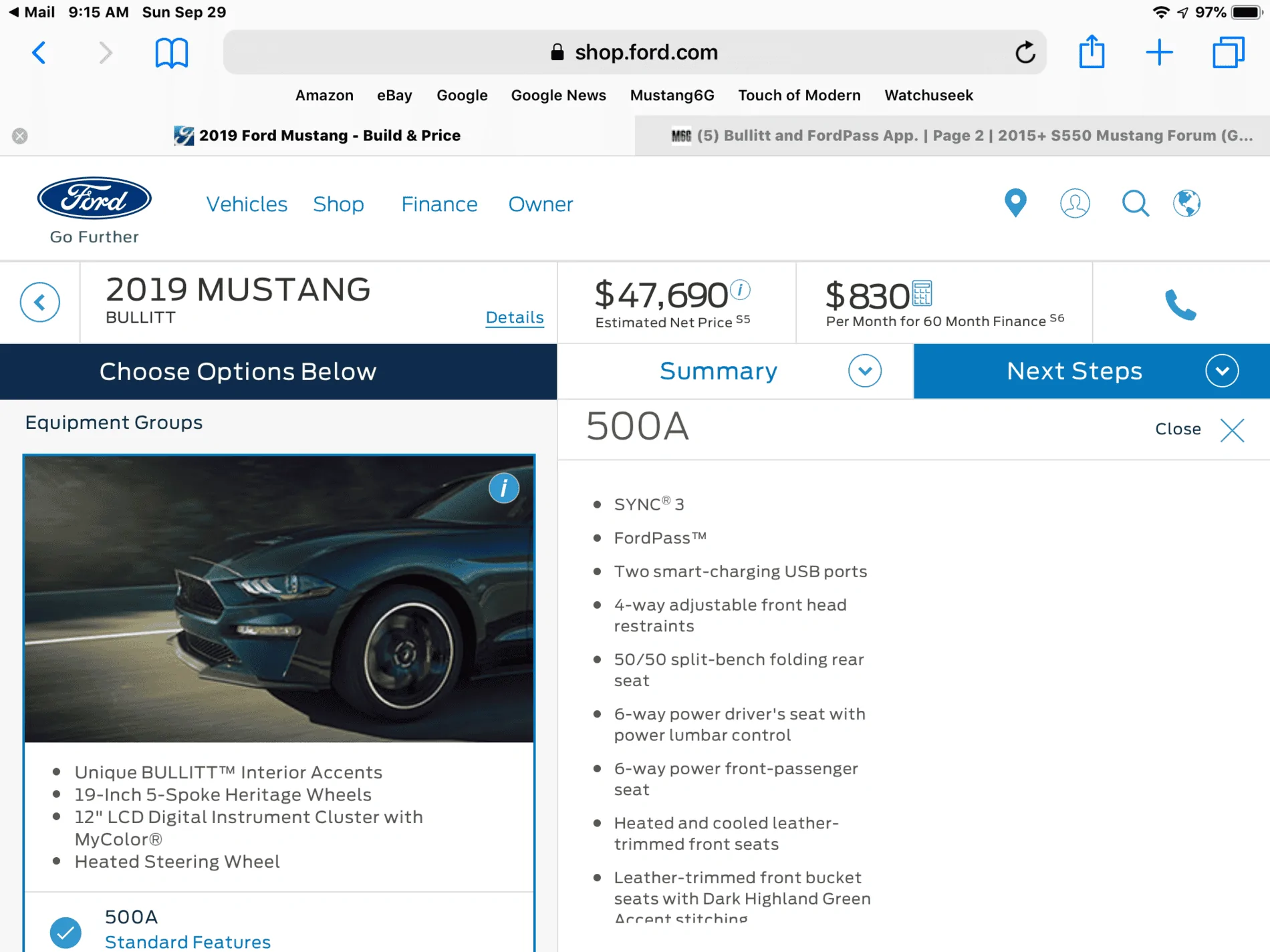
Task: Open the dealer location pin icon
Action: [1015, 203]
